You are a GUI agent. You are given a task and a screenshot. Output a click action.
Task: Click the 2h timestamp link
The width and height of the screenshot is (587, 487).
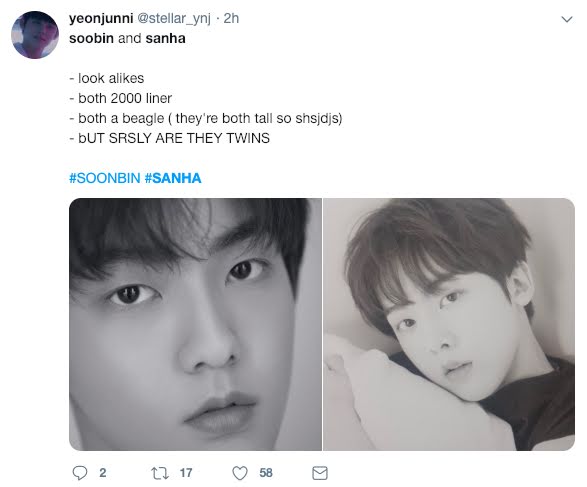tap(231, 18)
